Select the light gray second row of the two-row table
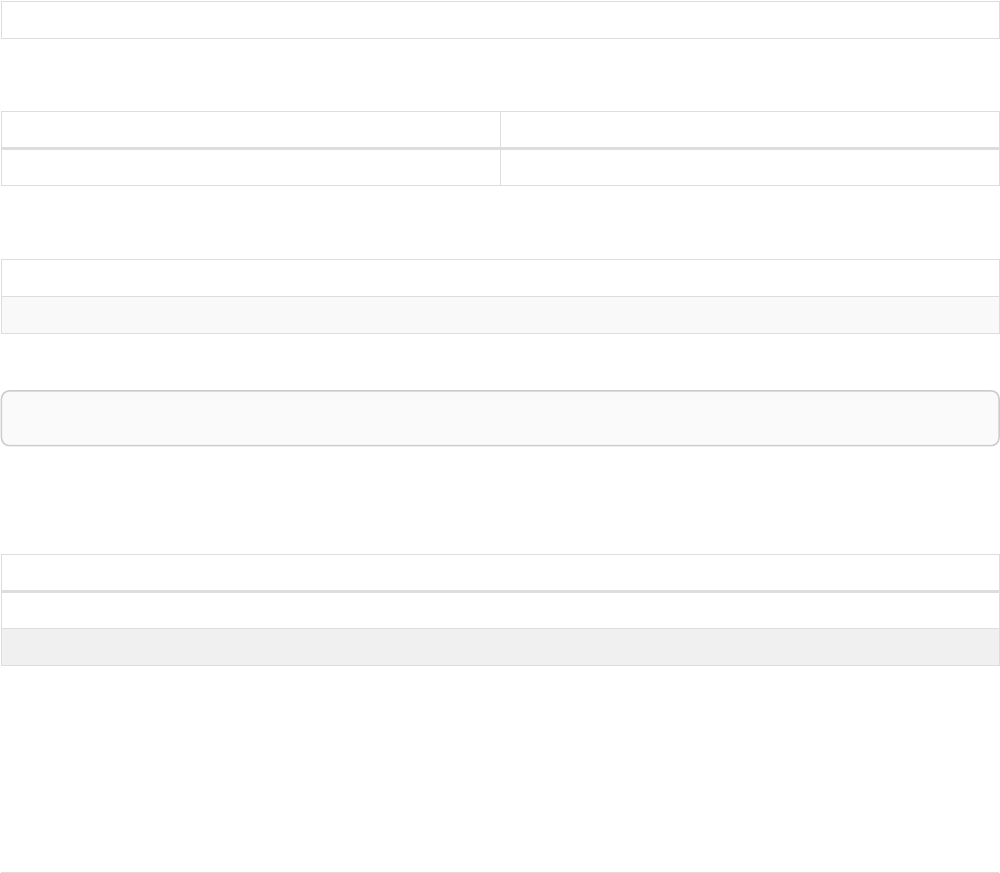This screenshot has width=1000, height=873. (500, 315)
